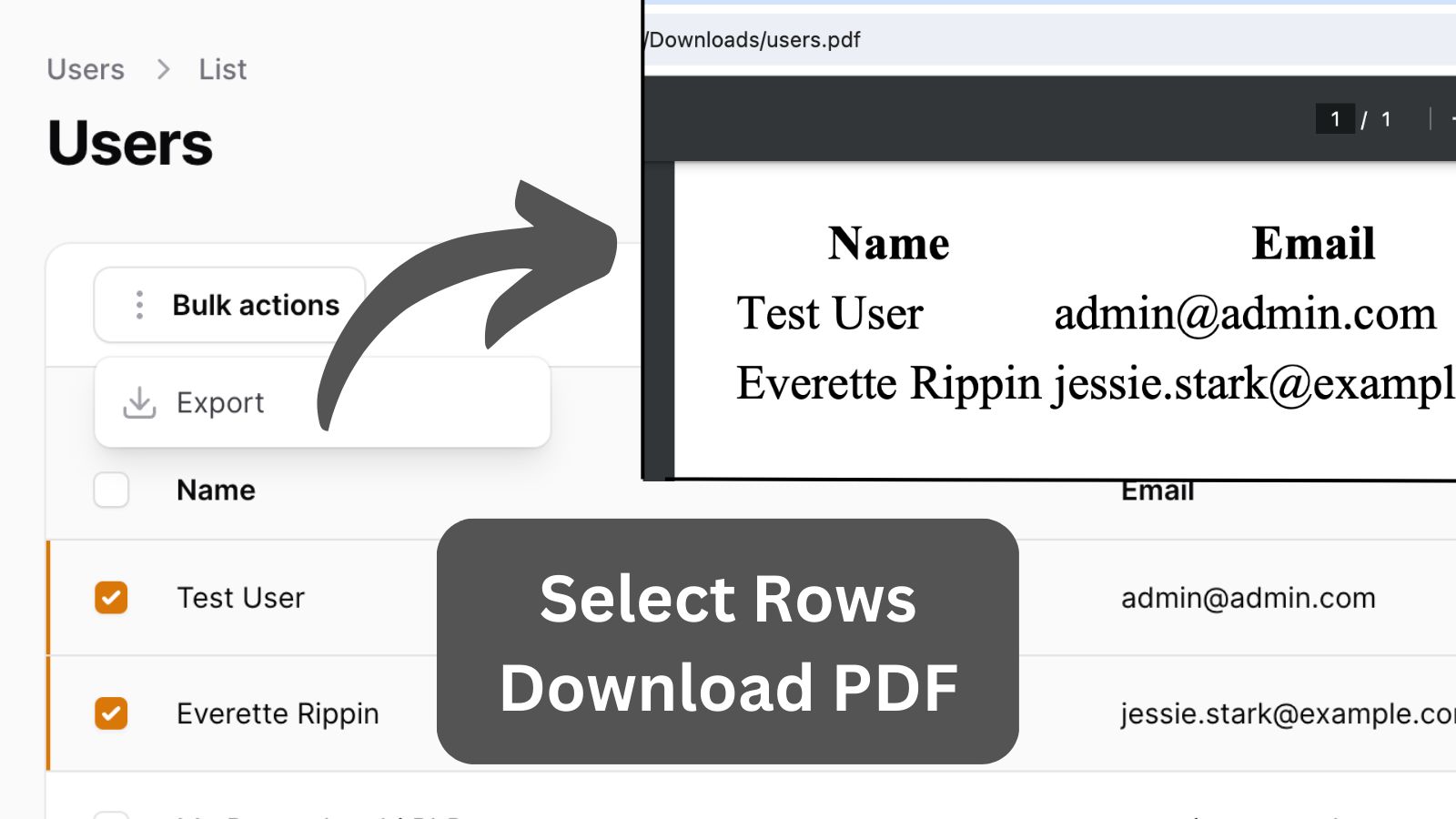1456x819 pixels.
Task: Click the download icon beside Export
Action: tap(139, 402)
